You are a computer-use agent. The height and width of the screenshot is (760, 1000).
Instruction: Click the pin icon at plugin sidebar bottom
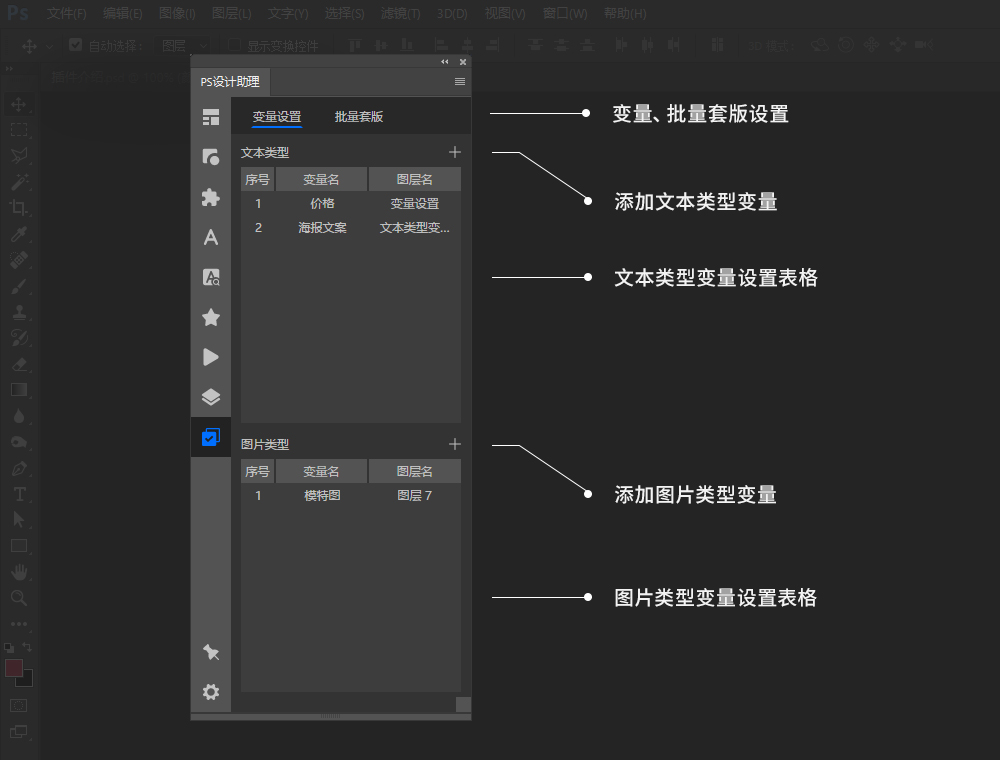click(210, 652)
